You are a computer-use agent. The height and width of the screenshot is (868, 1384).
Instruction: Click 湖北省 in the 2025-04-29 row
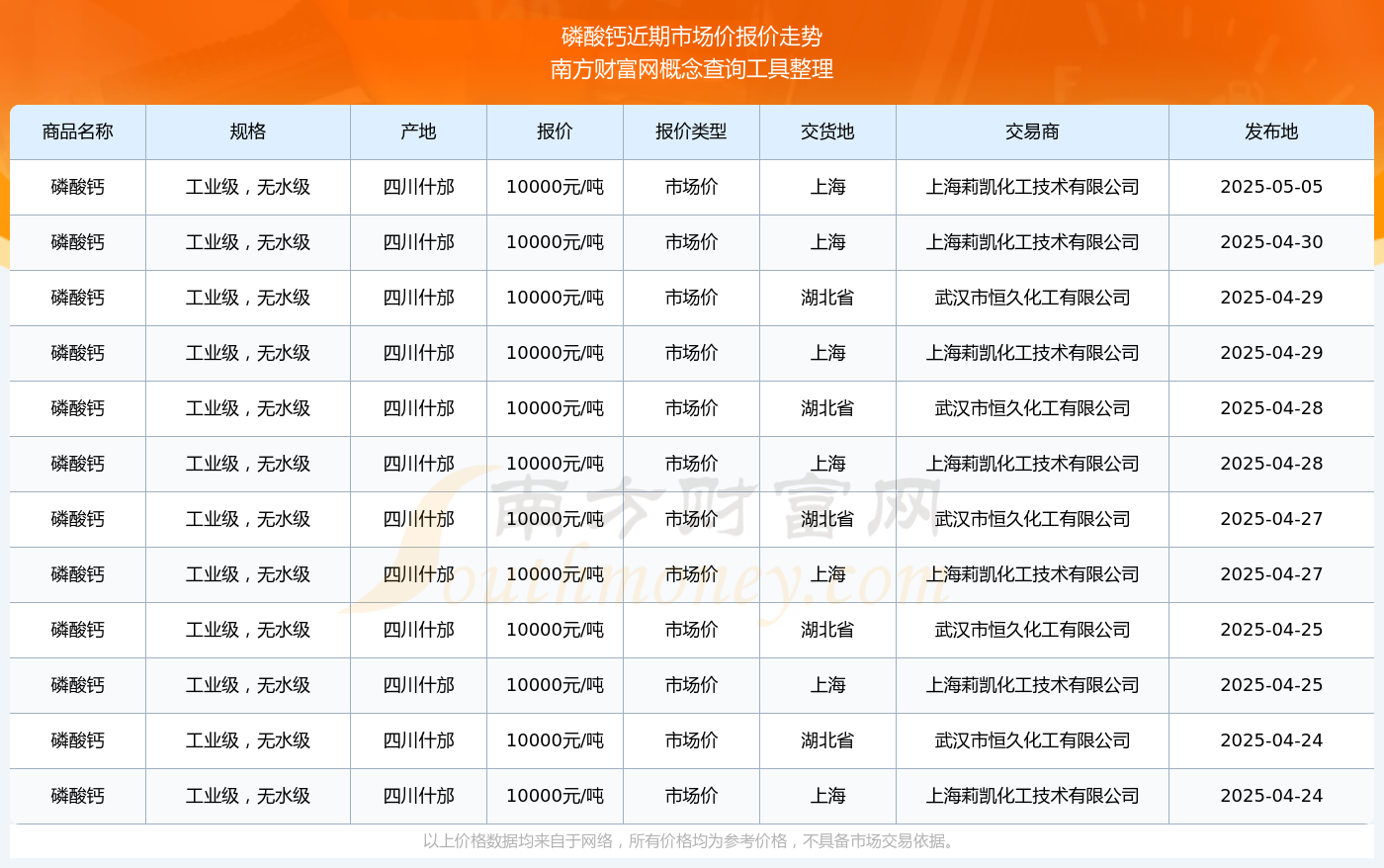[827, 298]
